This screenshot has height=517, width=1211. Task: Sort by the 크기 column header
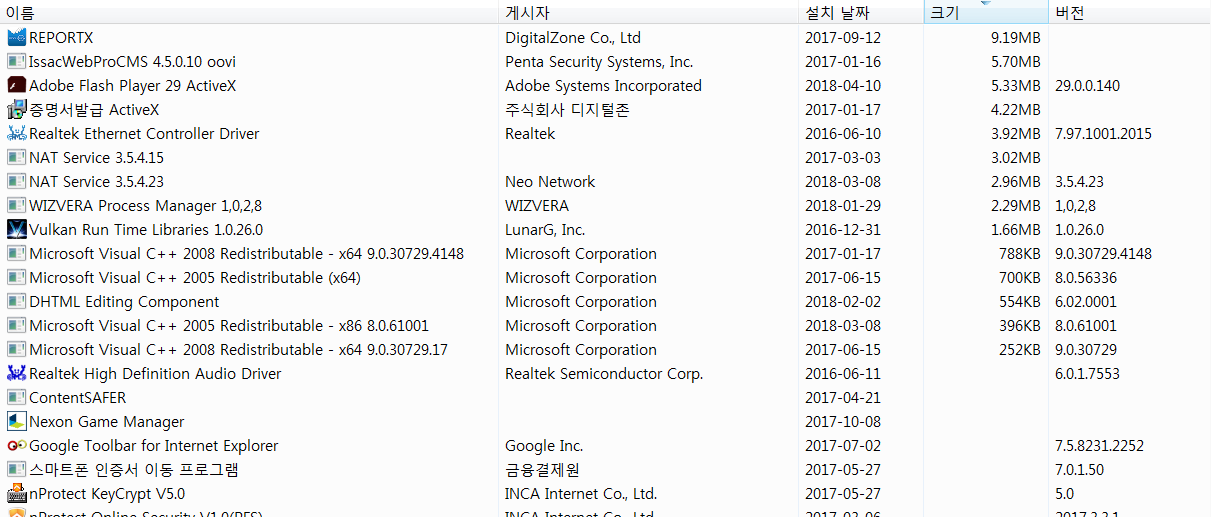pos(986,13)
